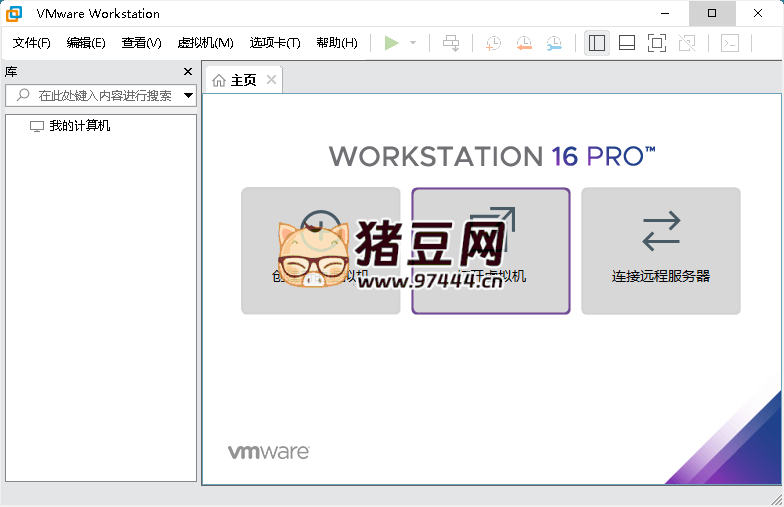This screenshot has height=507, width=784.
Task: Take a snapshot using the clock-plus icon
Action: (493, 43)
